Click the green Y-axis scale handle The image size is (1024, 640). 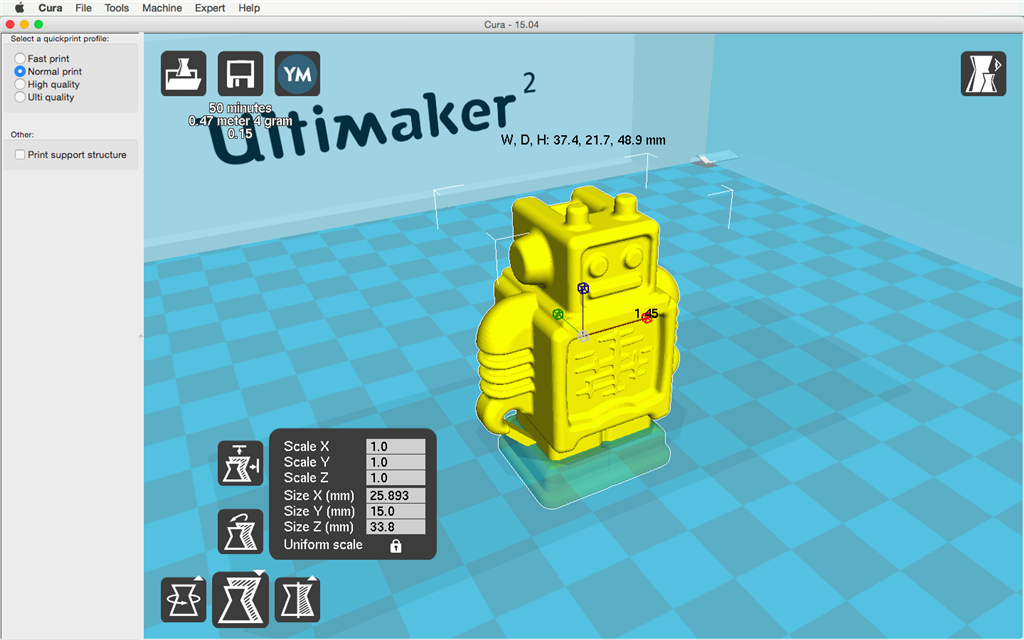pos(558,315)
